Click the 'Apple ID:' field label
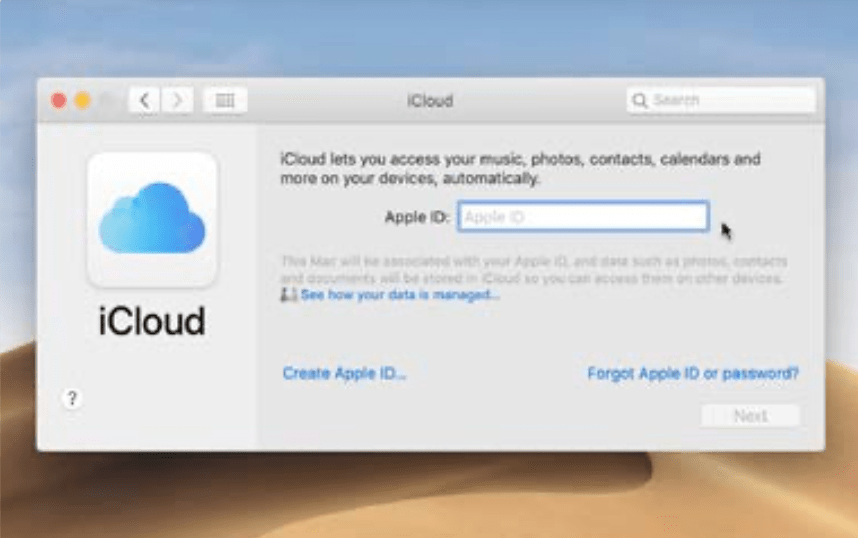The image size is (858, 538). pyautogui.click(x=417, y=217)
